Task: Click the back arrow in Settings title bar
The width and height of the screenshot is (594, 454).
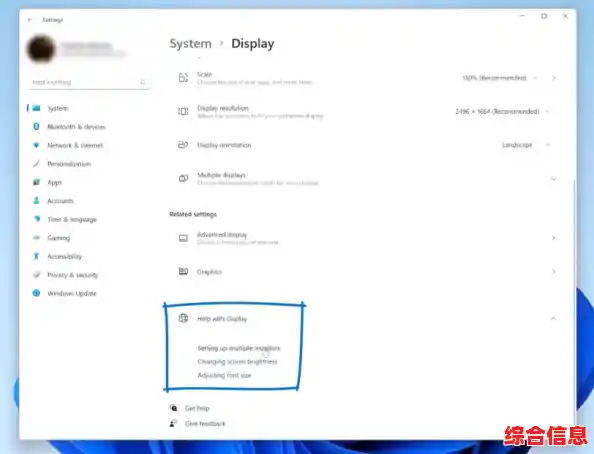Action: (30, 20)
